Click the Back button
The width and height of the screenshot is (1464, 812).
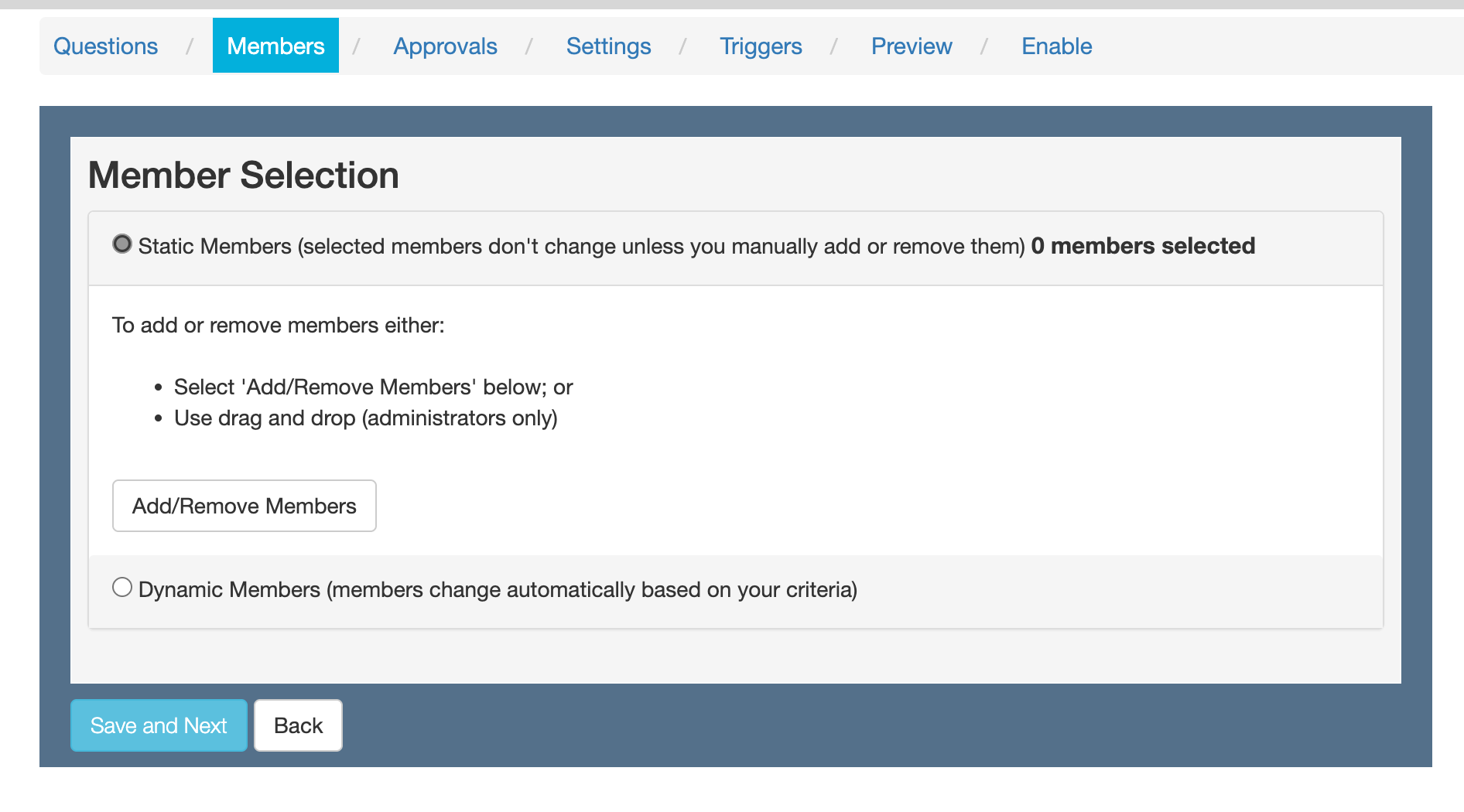point(298,725)
